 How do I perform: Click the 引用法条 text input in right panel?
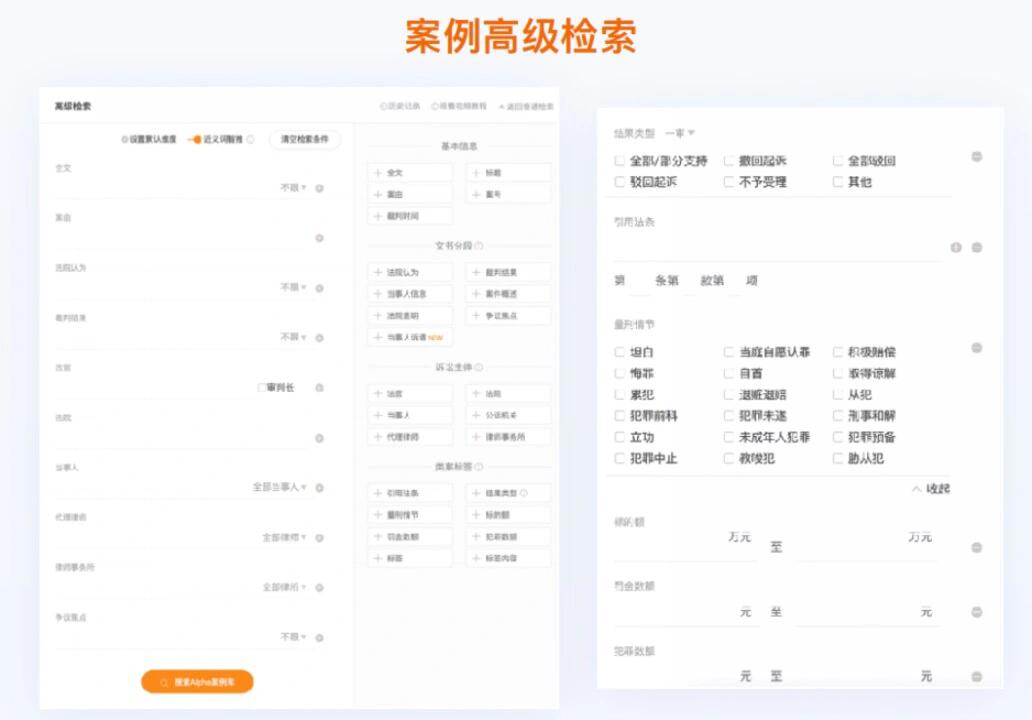pyautogui.click(x=778, y=248)
